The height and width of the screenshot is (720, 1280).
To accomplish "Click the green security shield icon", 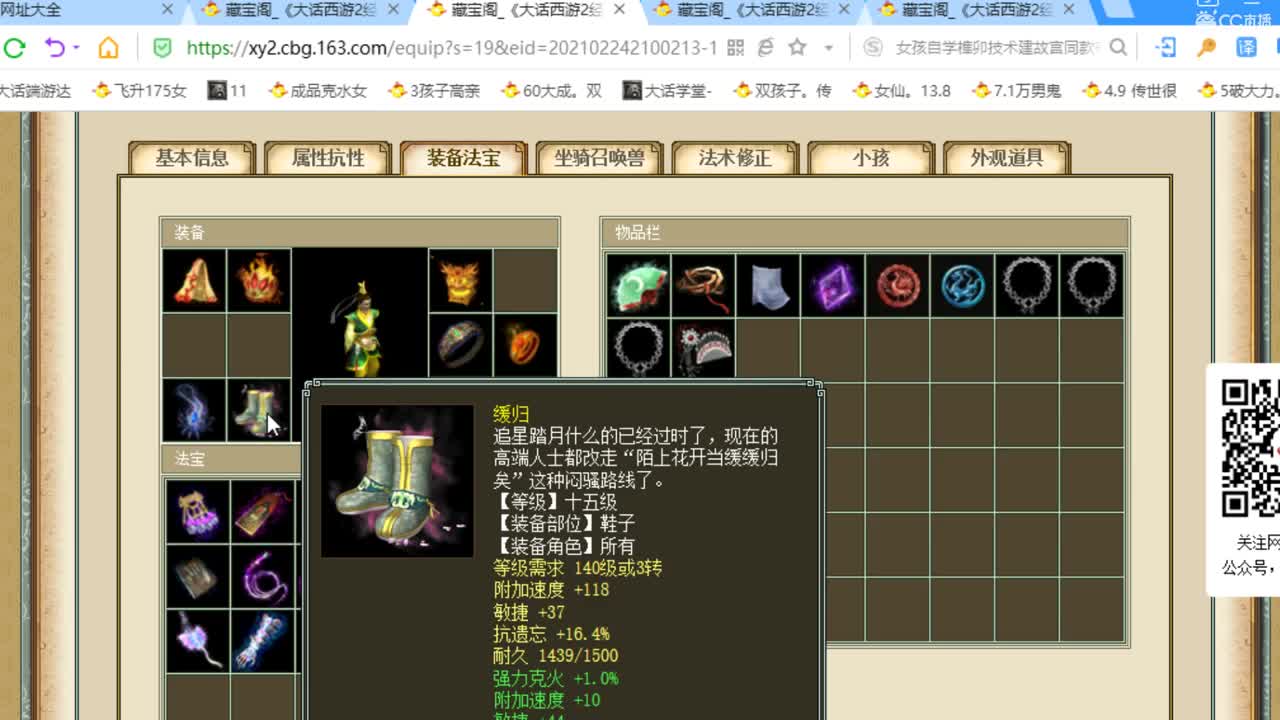I will click(x=162, y=47).
